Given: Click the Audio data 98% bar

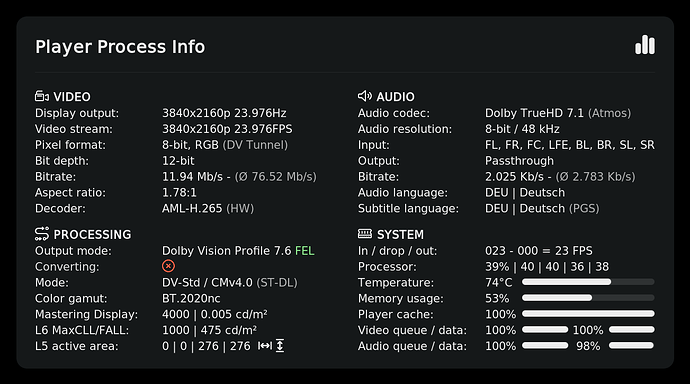Looking at the screenshot, I should 631,346.
